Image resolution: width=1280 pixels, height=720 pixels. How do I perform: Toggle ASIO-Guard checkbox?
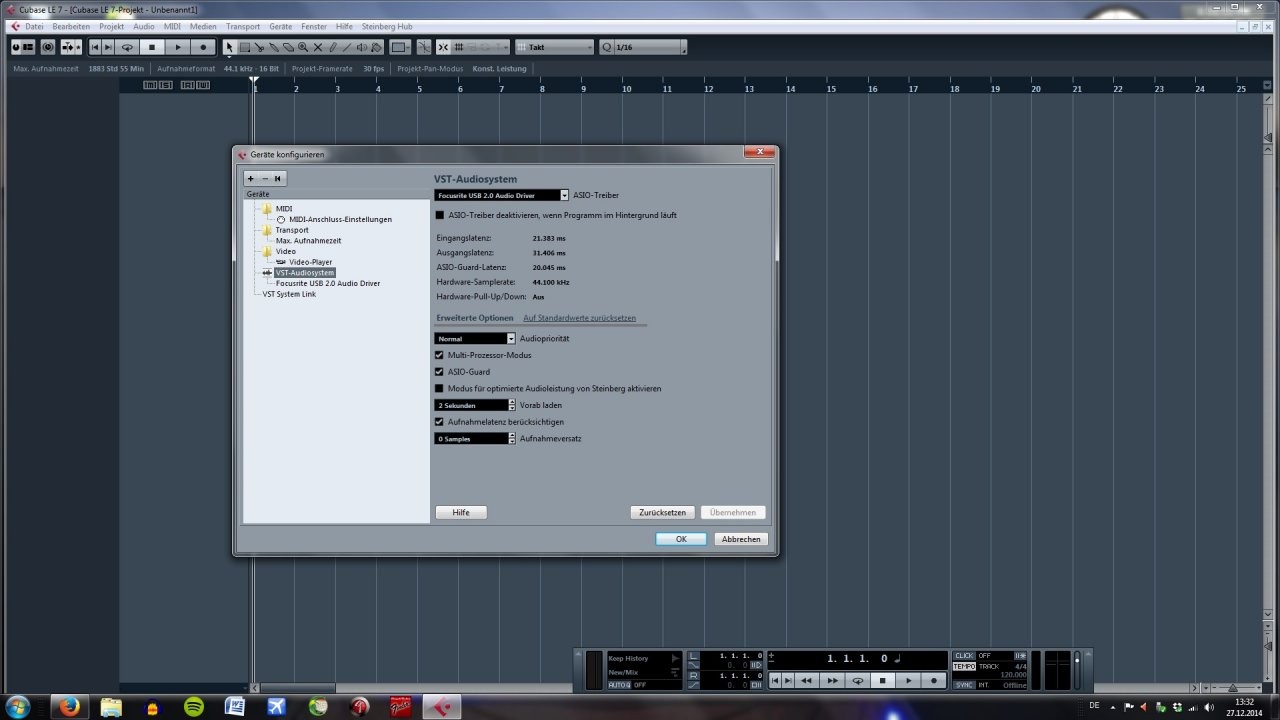(439, 371)
